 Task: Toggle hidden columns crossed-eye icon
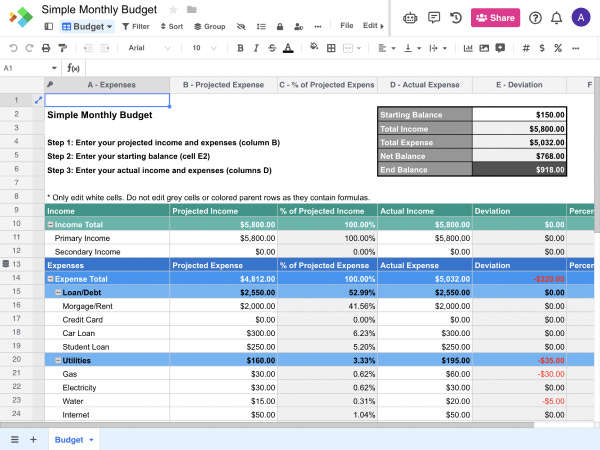(x=241, y=26)
